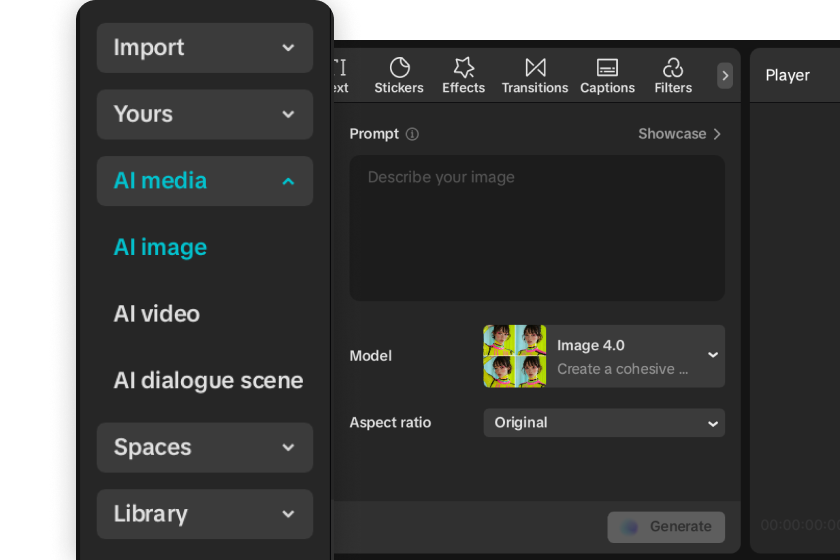This screenshot has width=840, height=560.
Task: Select the Effects star icon
Action: coord(463,68)
